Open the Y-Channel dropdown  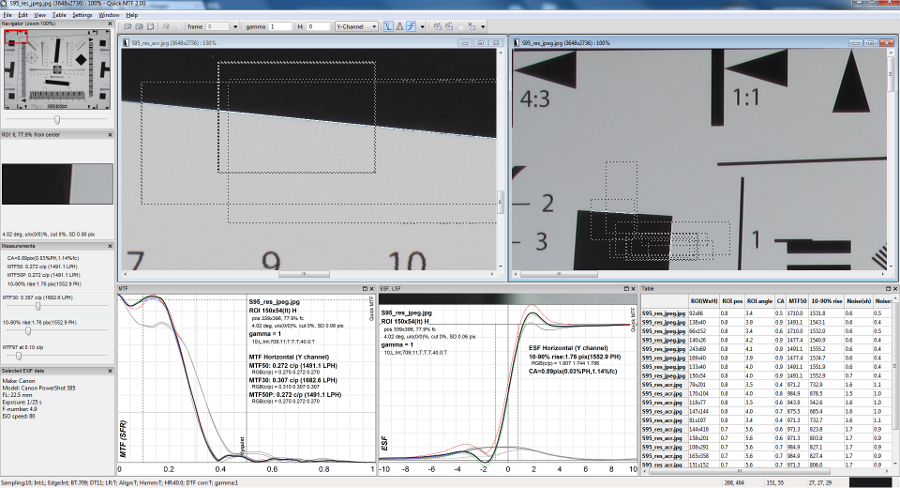[x=356, y=27]
